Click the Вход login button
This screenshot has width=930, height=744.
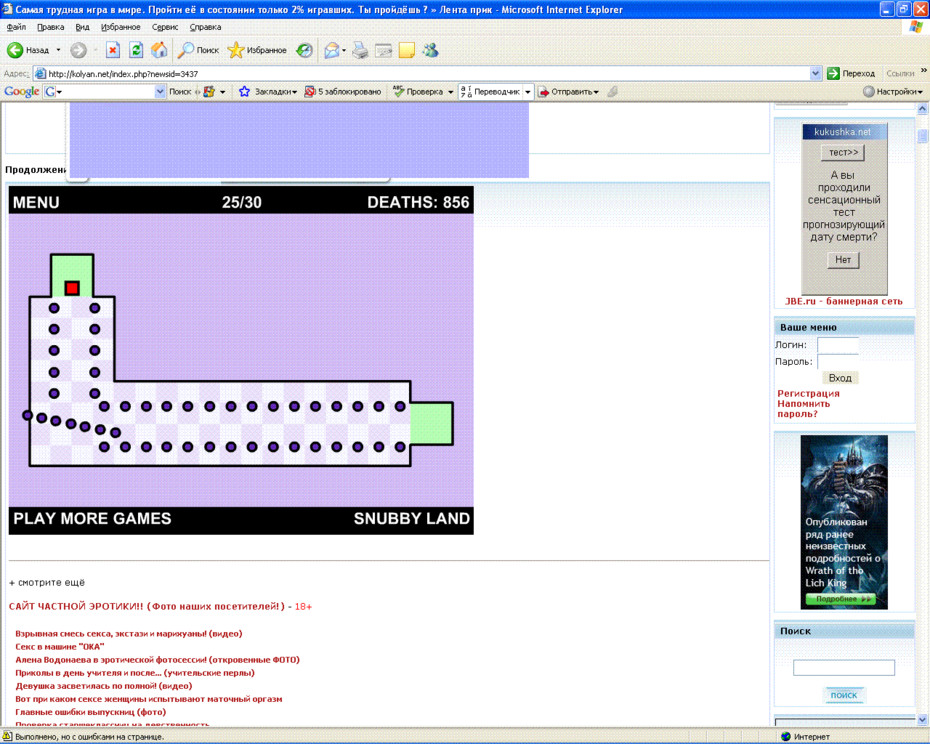[840, 378]
